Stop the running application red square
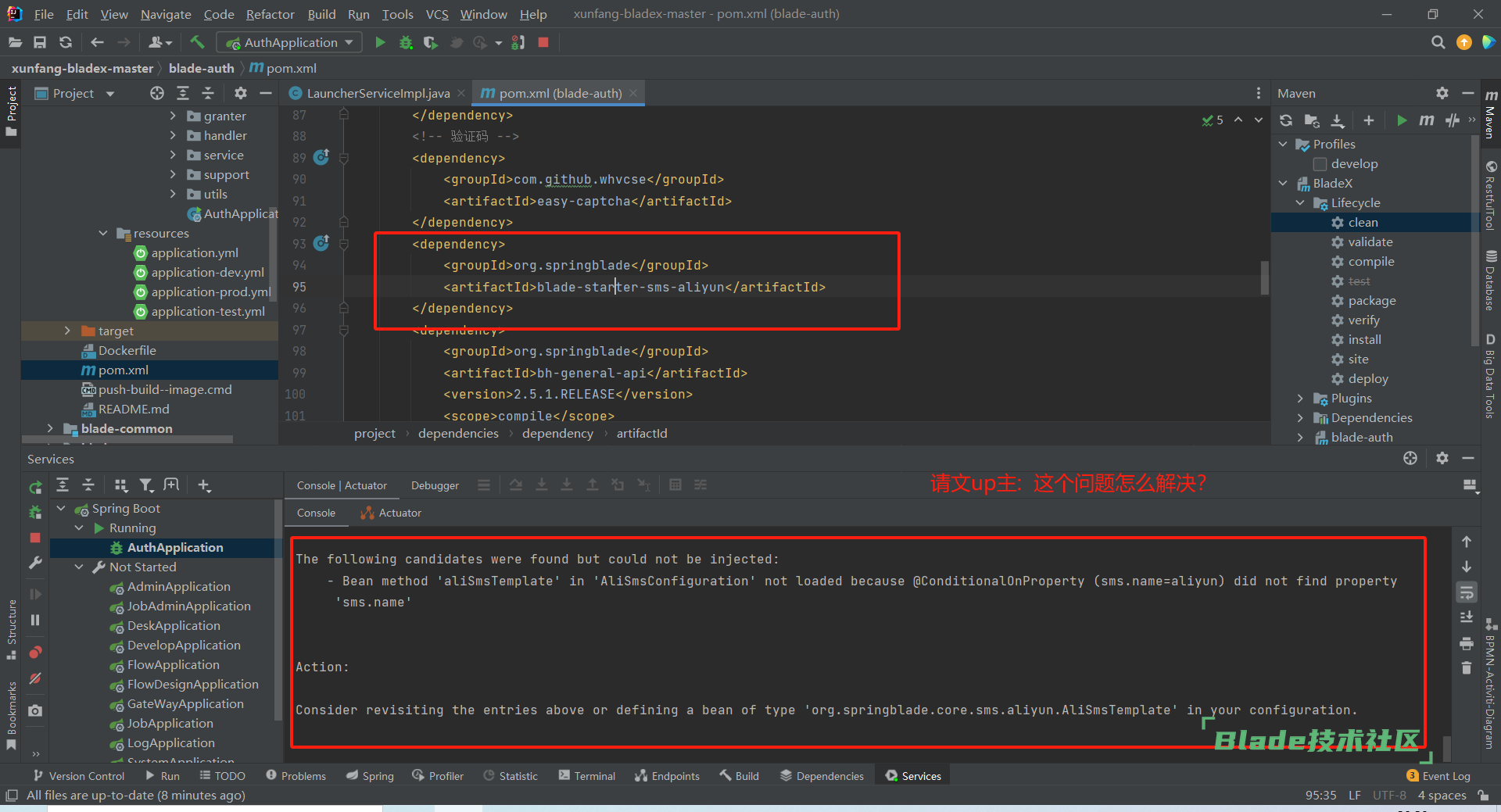Viewport: 1501px width, 812px height. 543,42
